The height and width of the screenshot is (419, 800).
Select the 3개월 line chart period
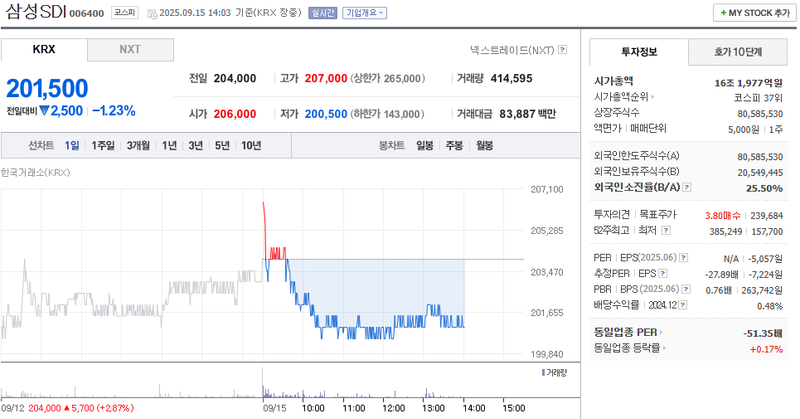pos(138,146)
